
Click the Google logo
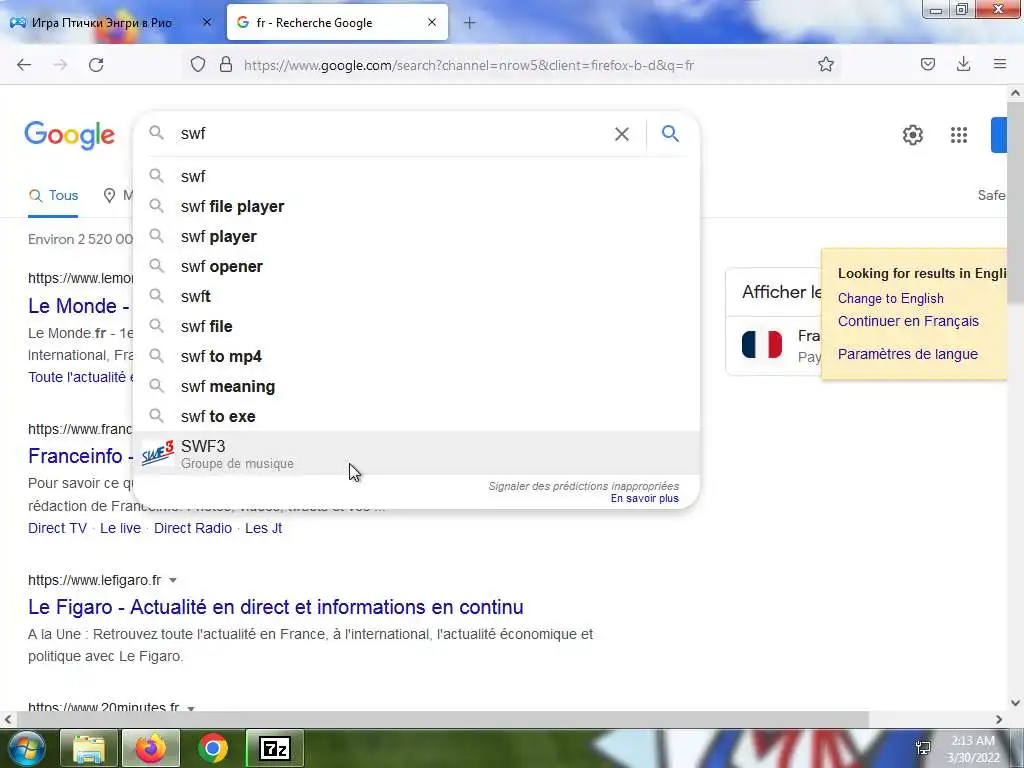pos(69,135)
